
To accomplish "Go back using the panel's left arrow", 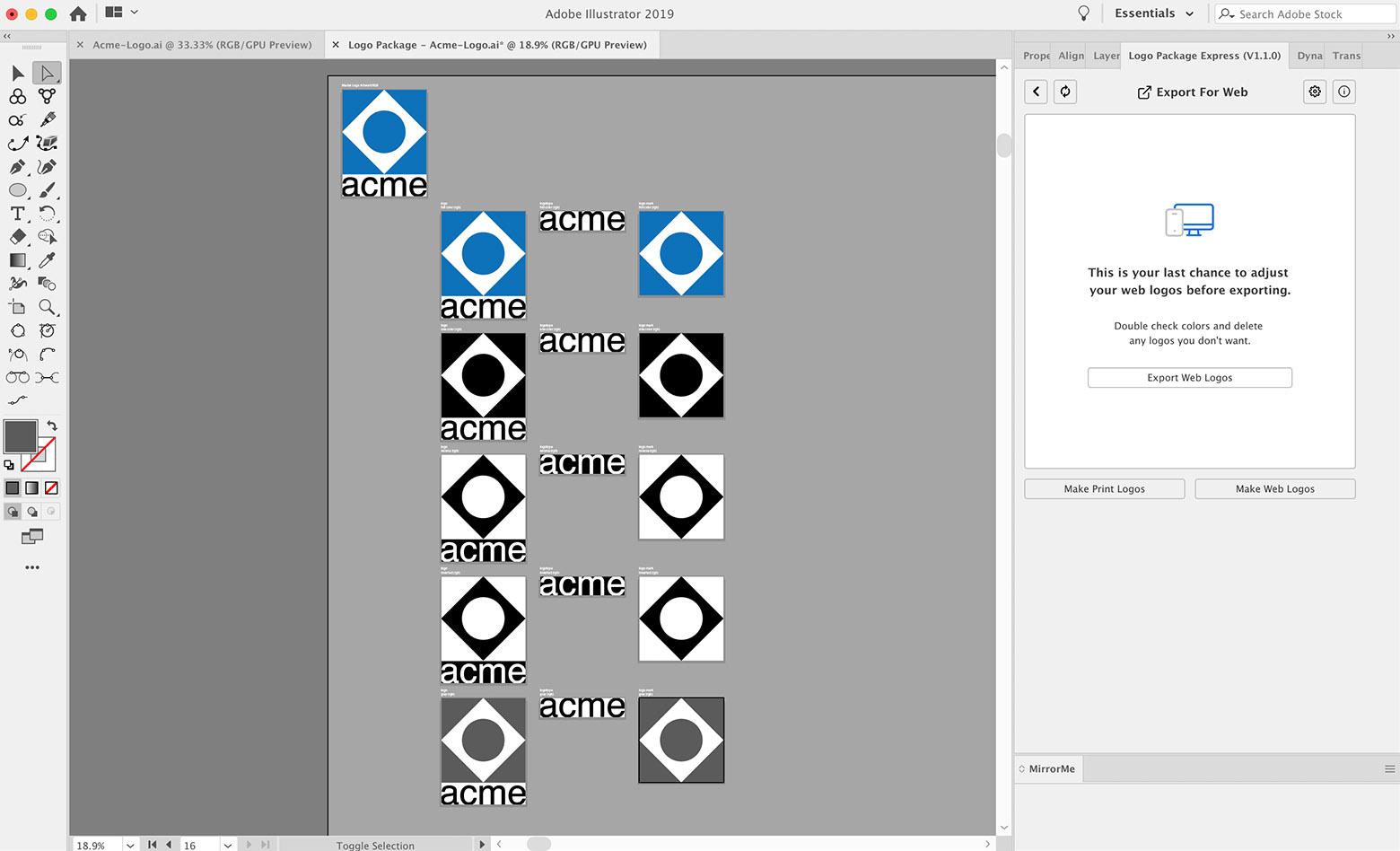I will [1037, 92].
